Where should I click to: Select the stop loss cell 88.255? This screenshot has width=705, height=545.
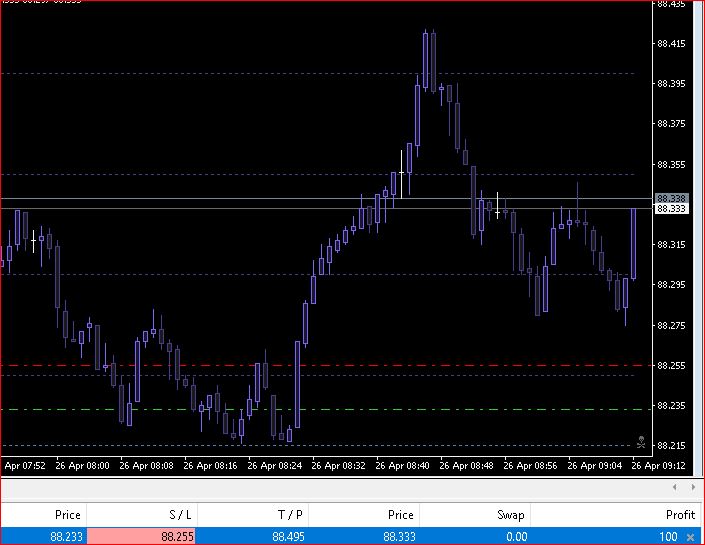142,536
